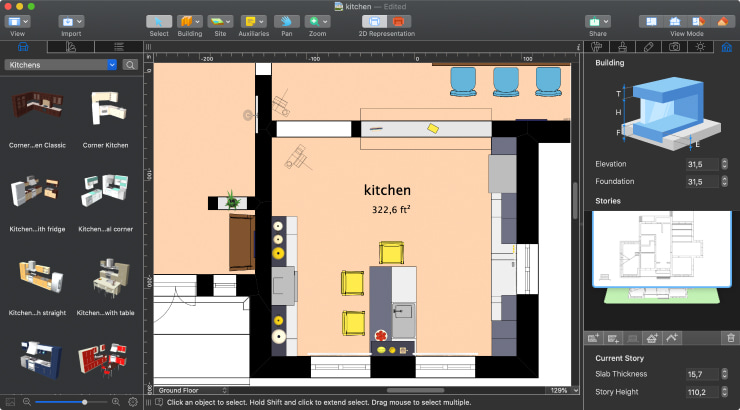Select the Pan hand tool
The width and height of the screenshot is (740, 410).
pyautogui.click(x=287, y=20)
